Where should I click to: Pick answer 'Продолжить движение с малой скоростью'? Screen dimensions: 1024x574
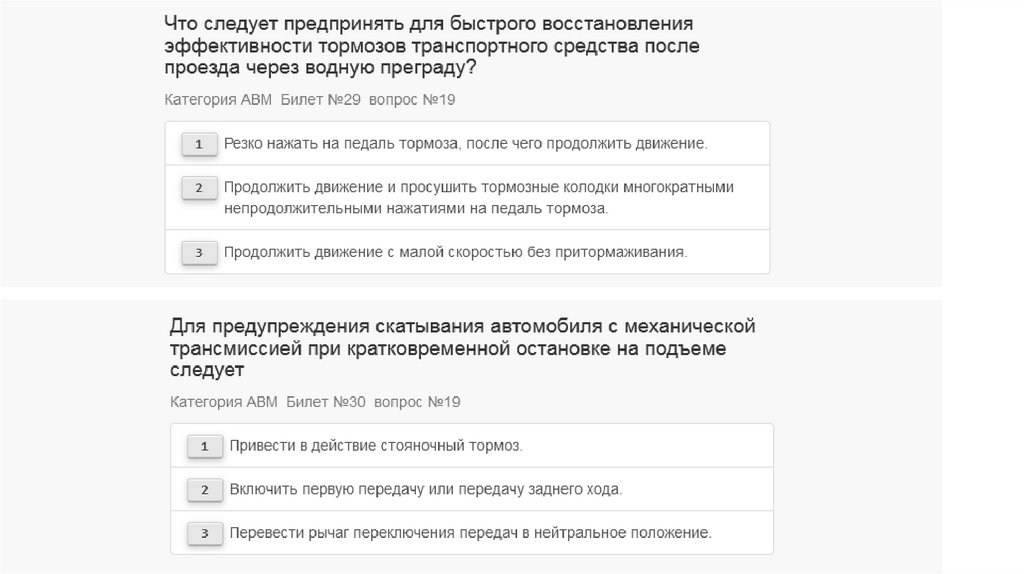455,252
